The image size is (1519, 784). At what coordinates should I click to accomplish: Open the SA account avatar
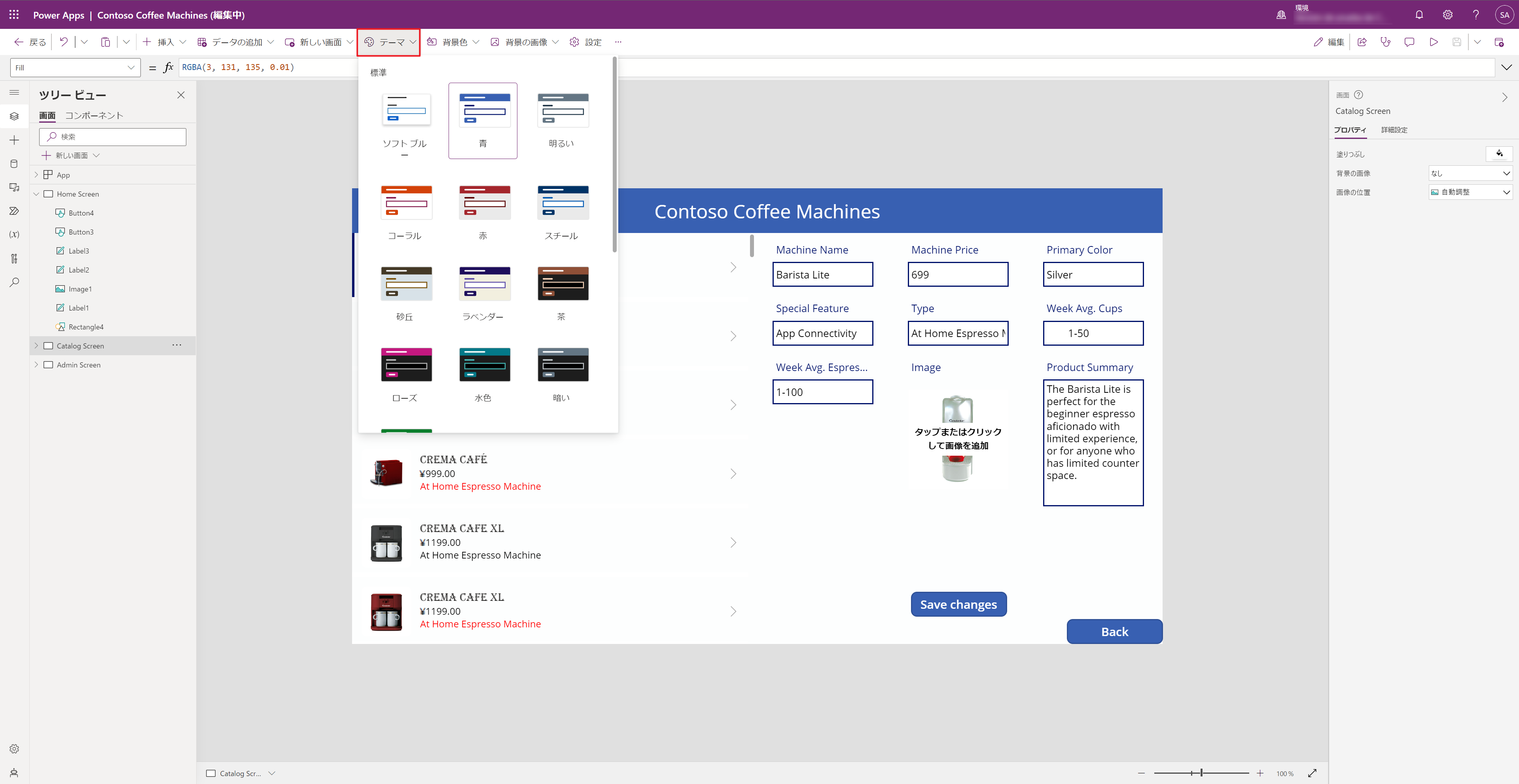(1504, 15)
